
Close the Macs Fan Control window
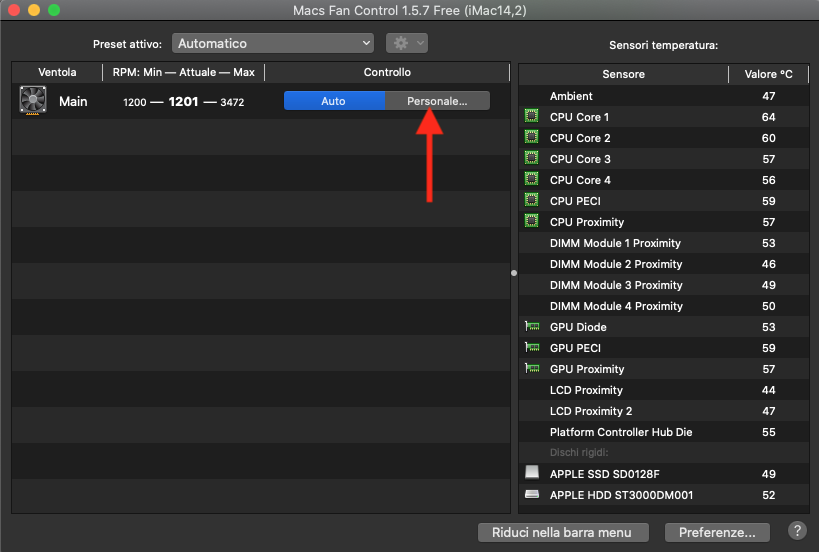click(x=14, y=10)
